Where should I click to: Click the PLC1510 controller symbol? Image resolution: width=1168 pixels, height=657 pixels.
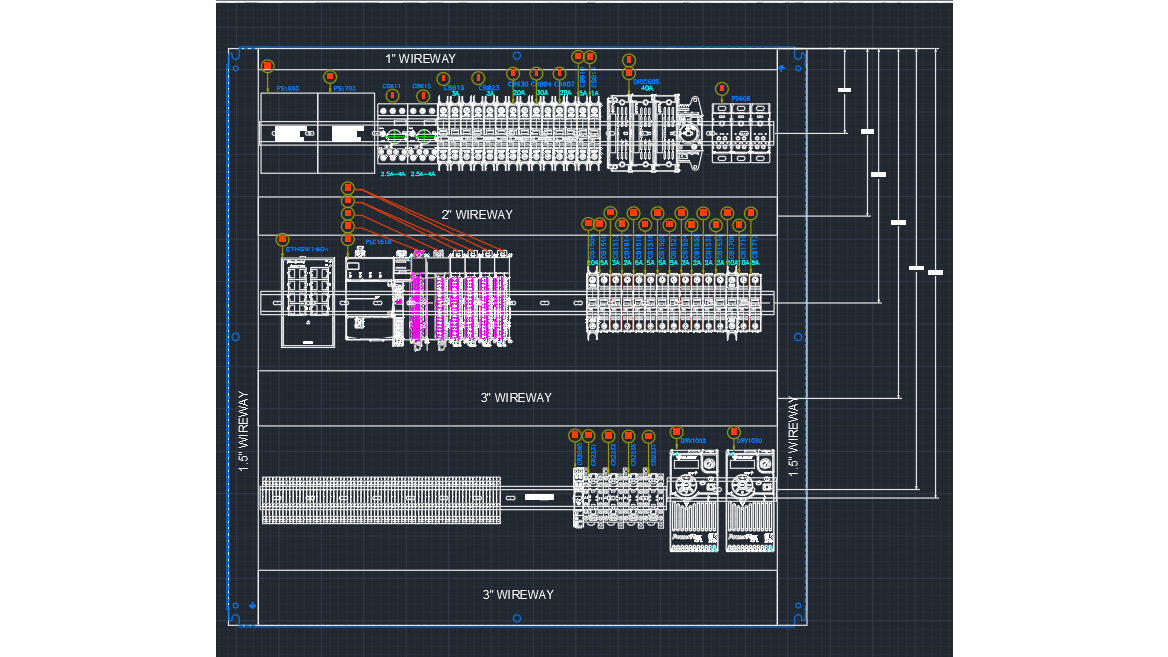[x=369, y=297]
